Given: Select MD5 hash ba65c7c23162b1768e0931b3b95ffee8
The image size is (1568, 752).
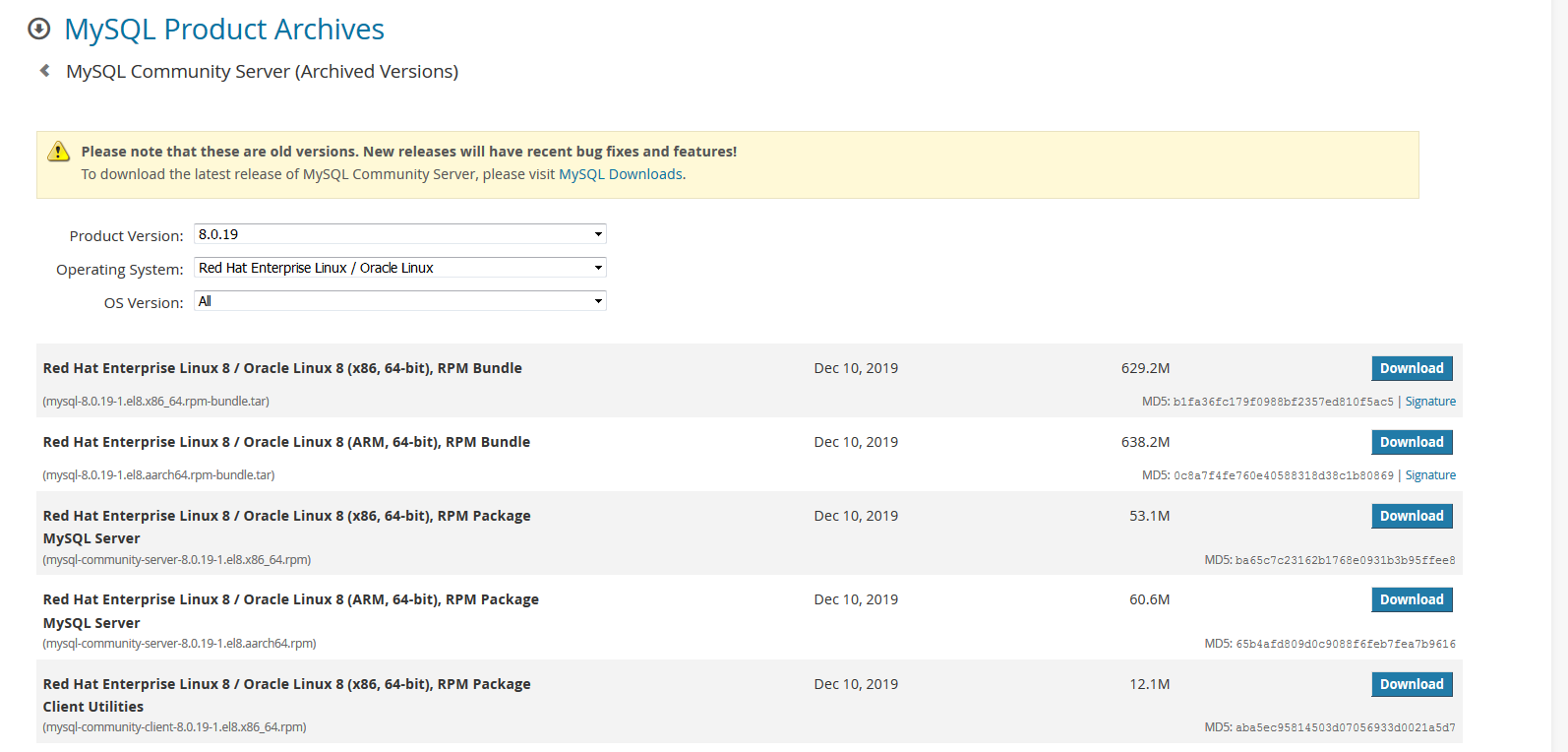Looking at the screenshot, I should 1346,560.
